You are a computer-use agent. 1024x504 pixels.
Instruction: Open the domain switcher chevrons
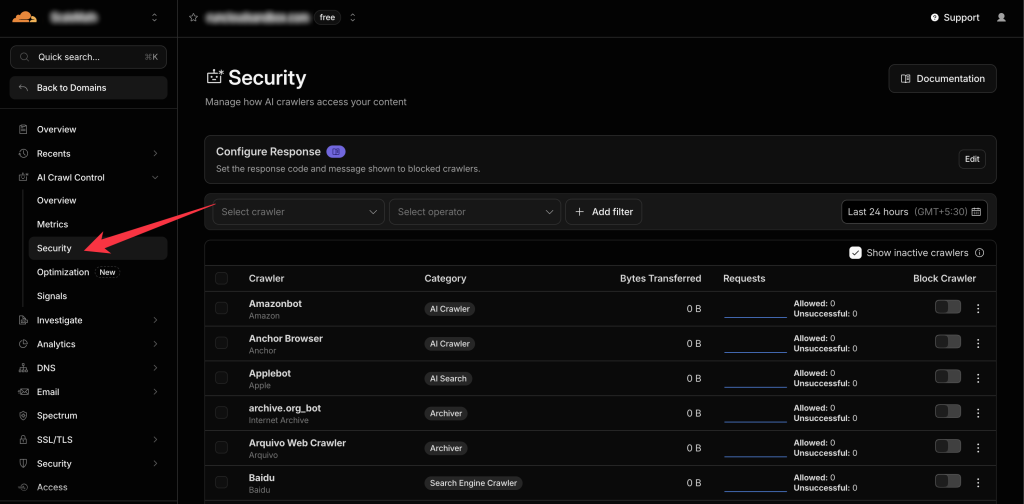353,18
